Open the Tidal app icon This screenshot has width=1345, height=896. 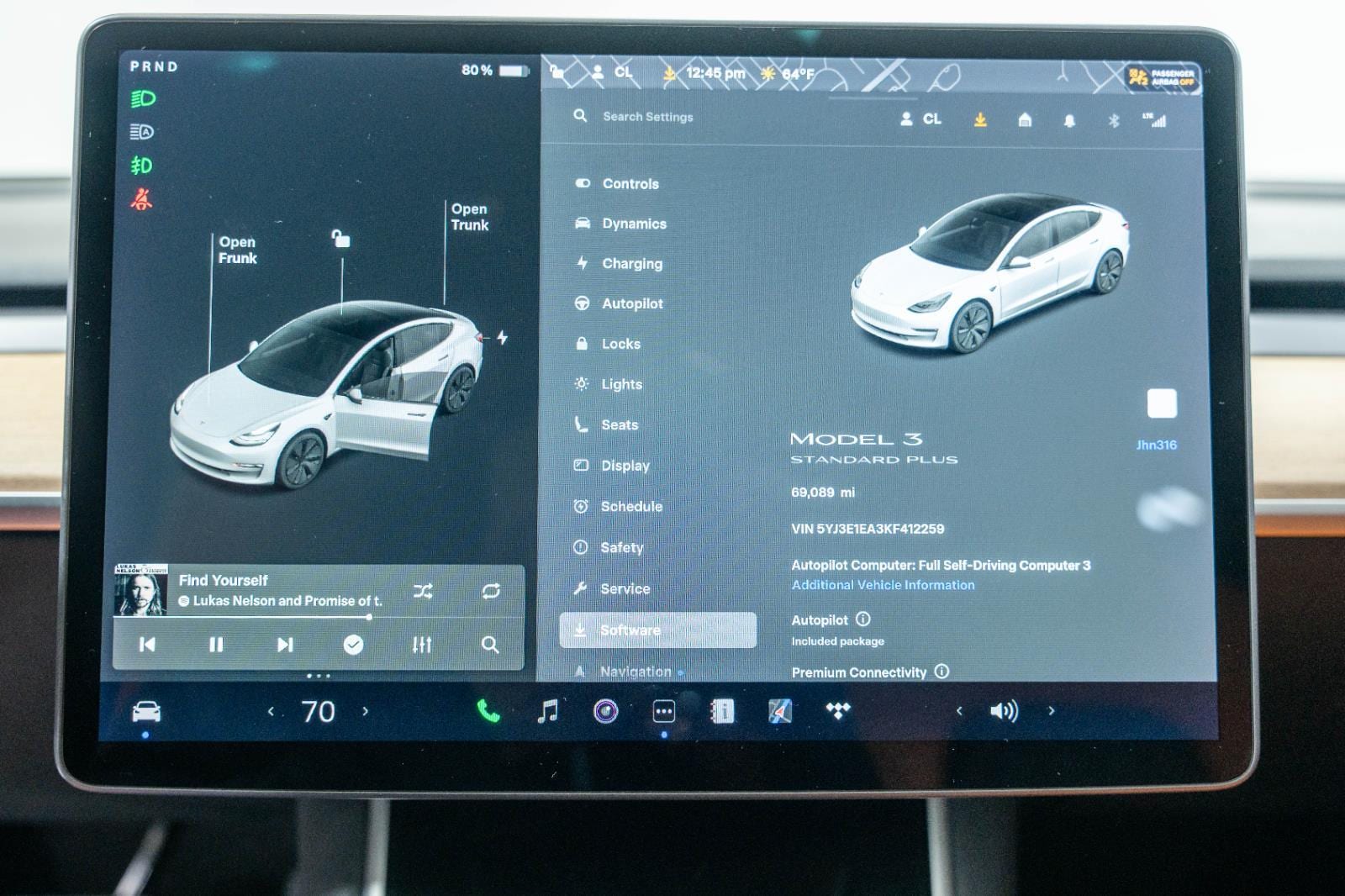837,711
